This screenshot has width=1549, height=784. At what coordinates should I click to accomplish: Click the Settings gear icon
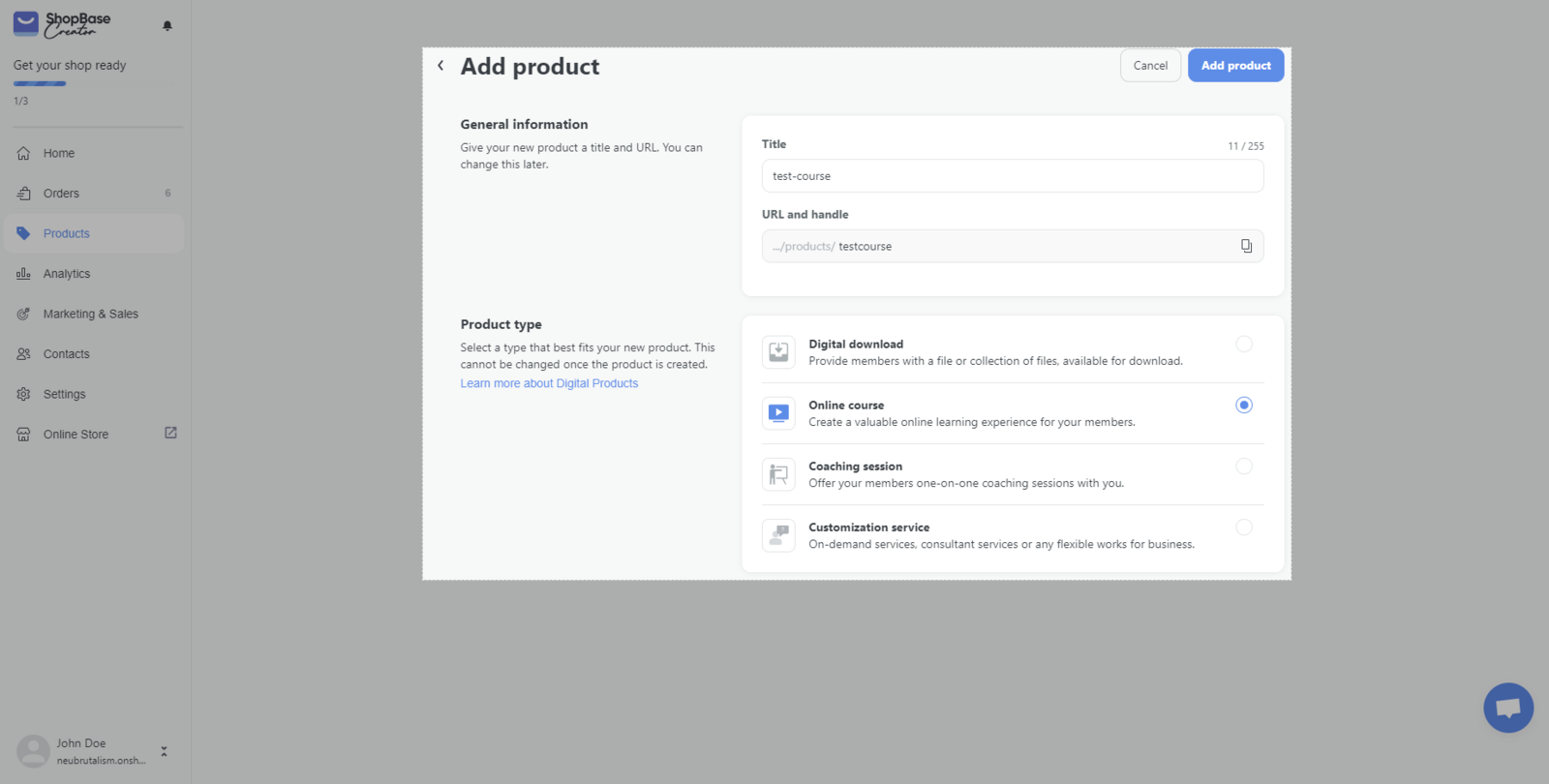pos(23,394)
